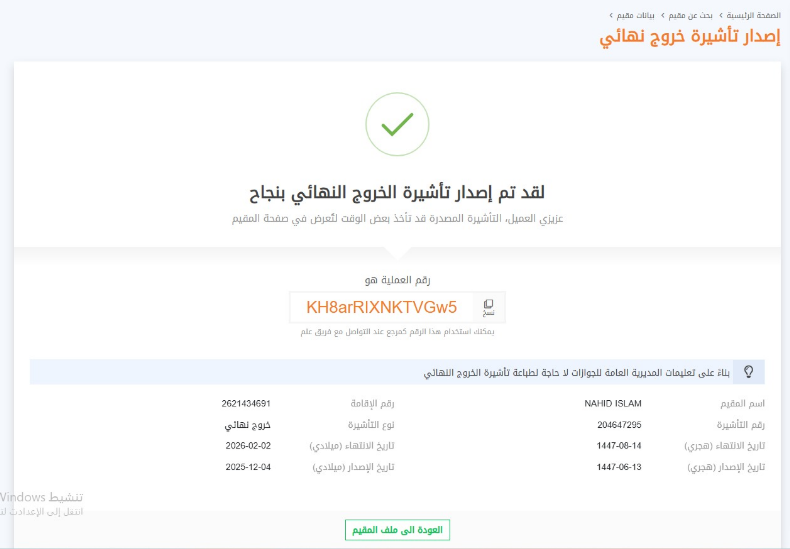
Task: Click the green success checkmark icon
Action: coord(397,124)
